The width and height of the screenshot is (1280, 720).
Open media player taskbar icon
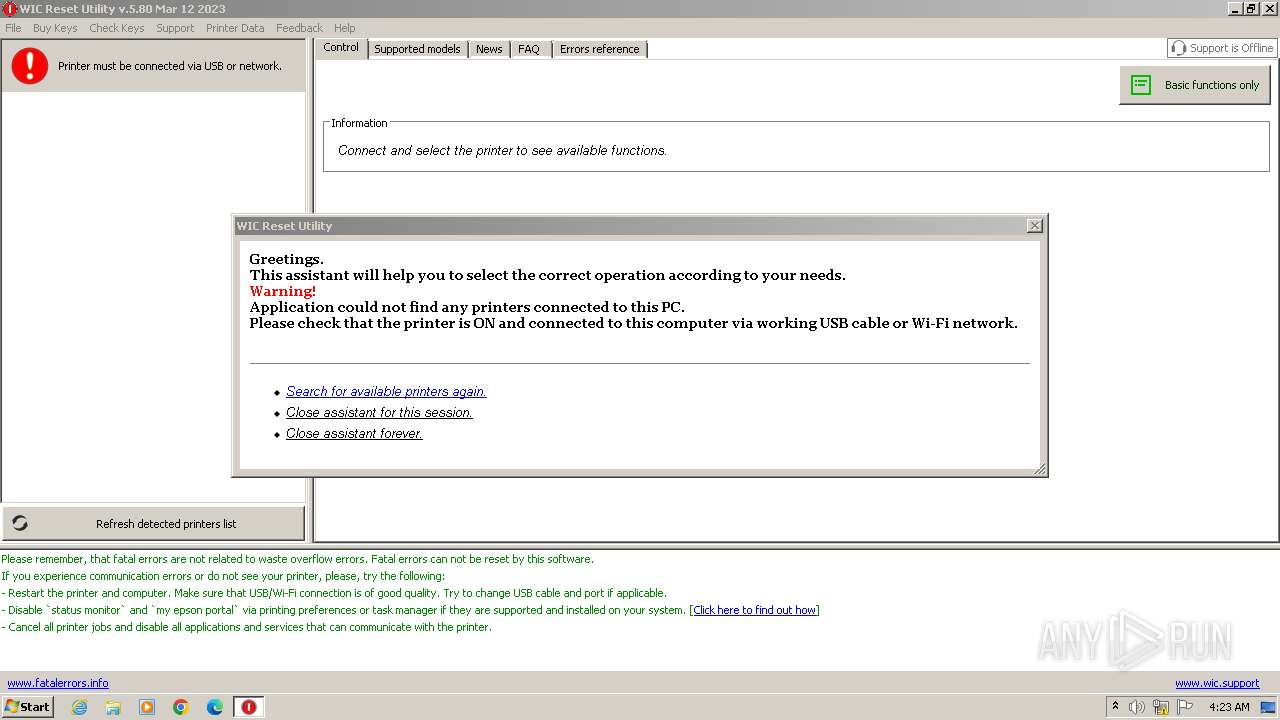(x=147, y=707)
